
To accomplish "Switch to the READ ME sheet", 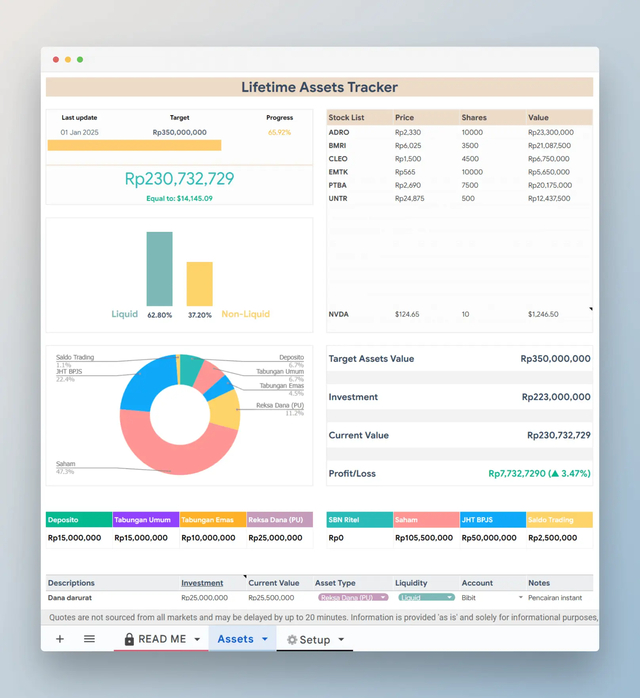I will tap(161, 639).
